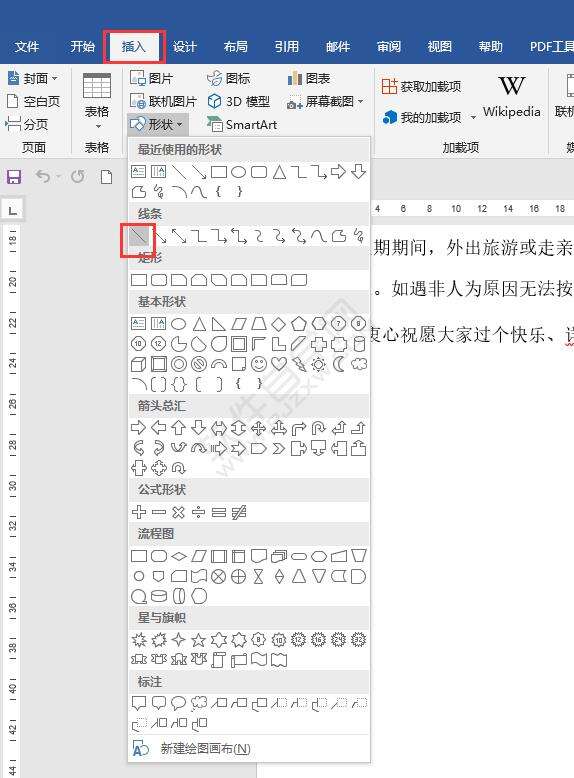Open the 屏幕截图 screenshot dropdown
The image size is (574, 778).
tap(325, 102)
